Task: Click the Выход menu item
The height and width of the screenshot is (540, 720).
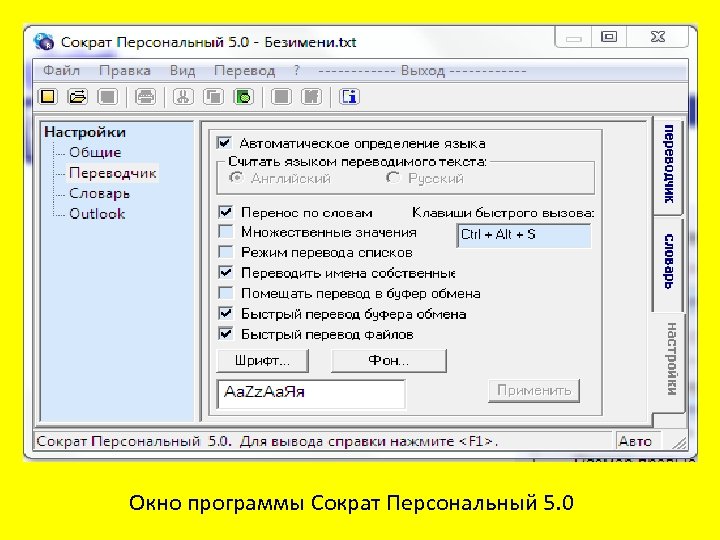Action: 422,71
